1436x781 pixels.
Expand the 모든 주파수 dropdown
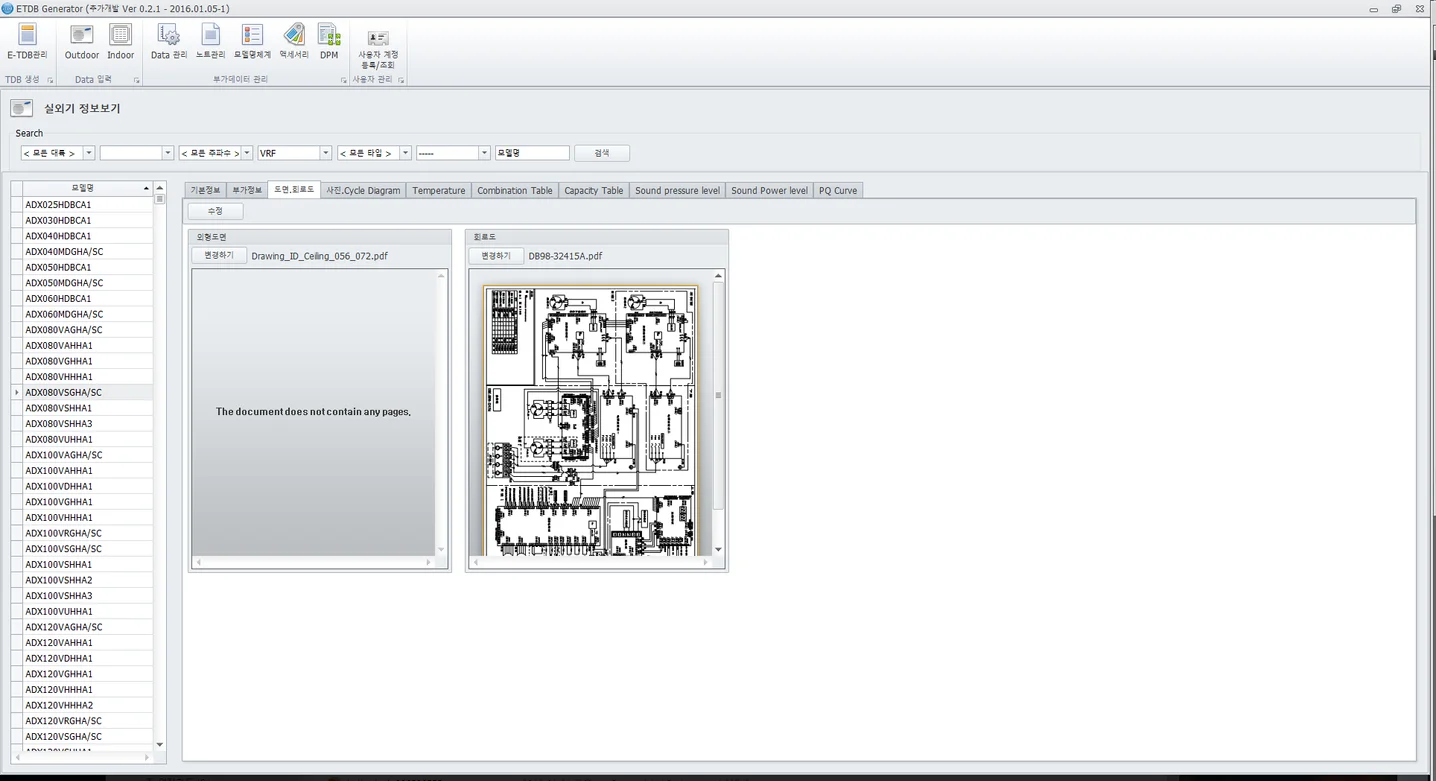pos(247,153)
